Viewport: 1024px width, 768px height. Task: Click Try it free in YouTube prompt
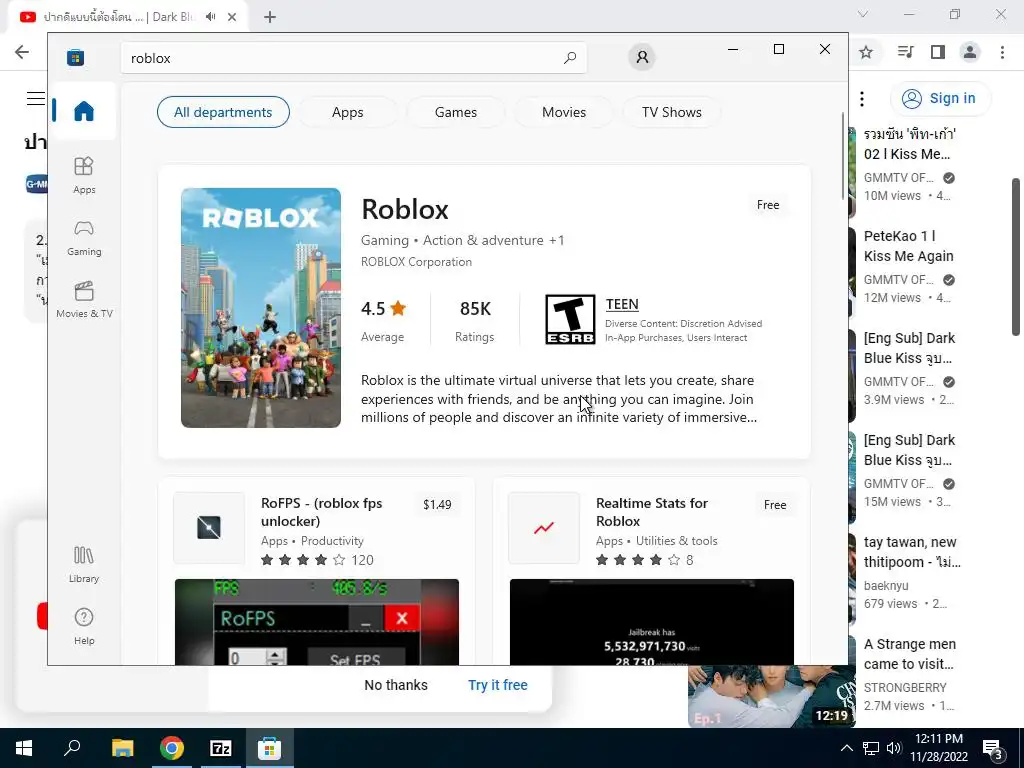[x=498, y=685]
